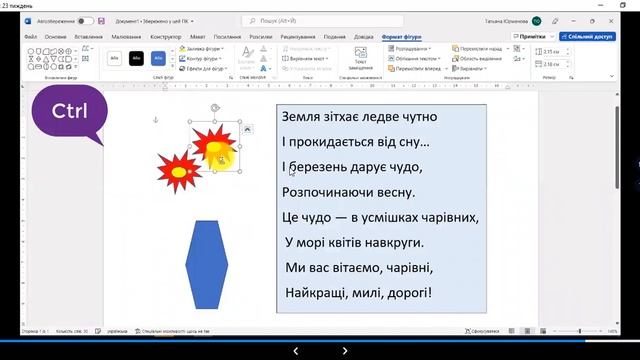Click the Word save icon
The width and height of the screenshot is (640, 360).
click(x=101, y=21)
